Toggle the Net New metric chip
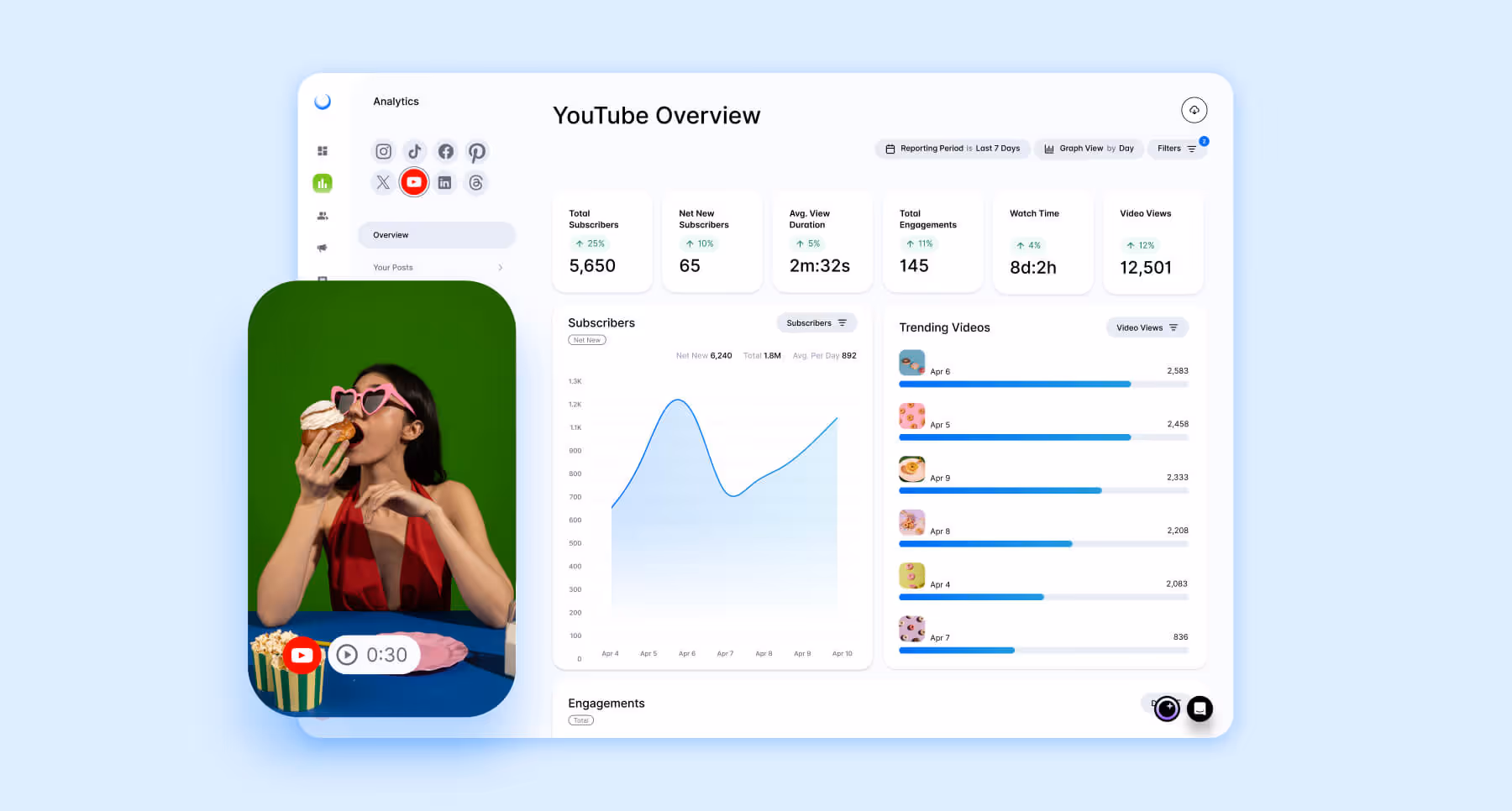This screenshot has height=811, width=1512. (586, 340)
